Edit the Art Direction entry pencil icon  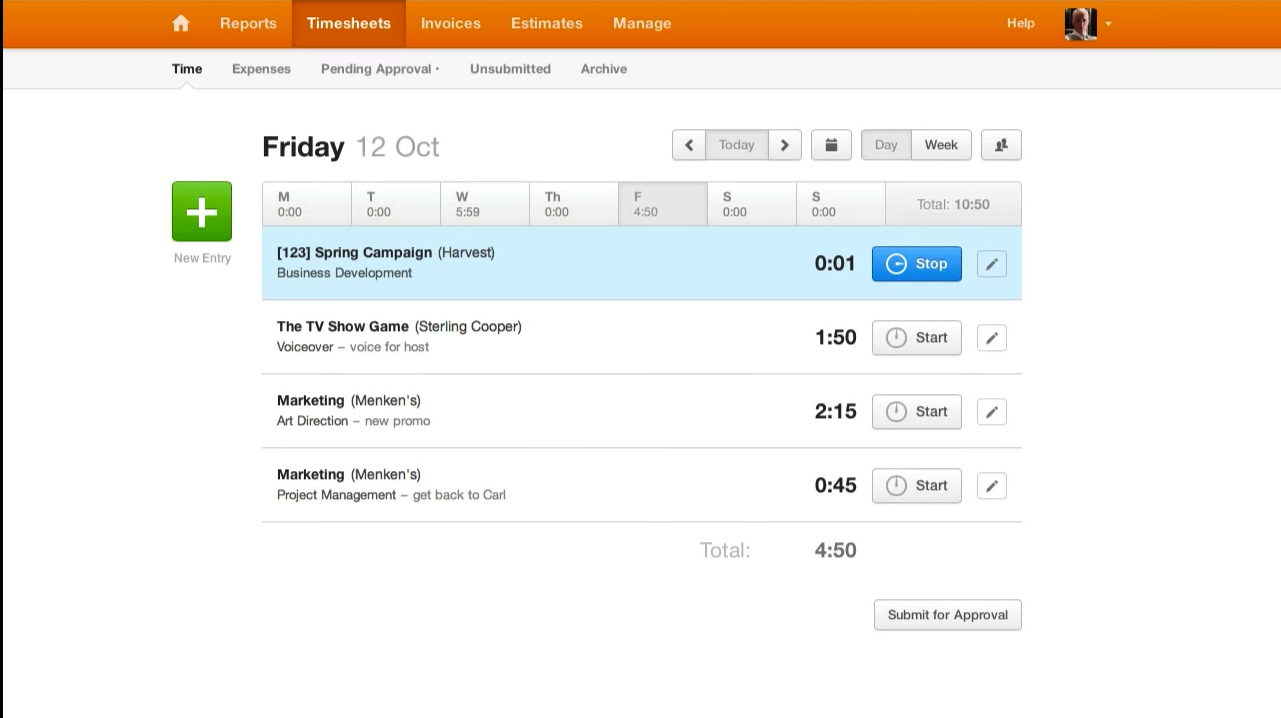click(x=992, y=412)
